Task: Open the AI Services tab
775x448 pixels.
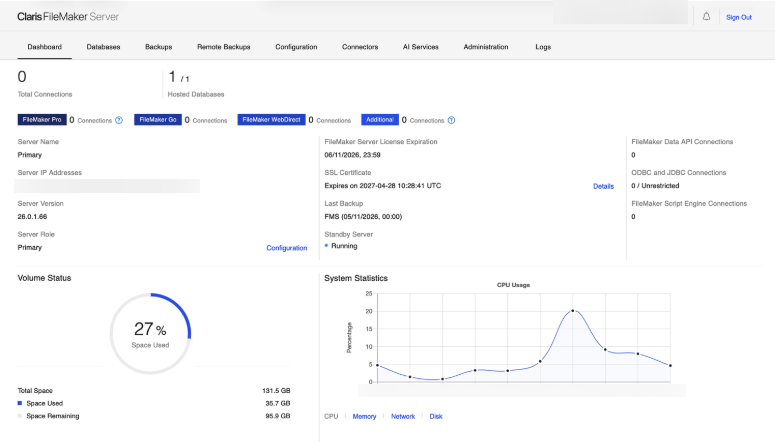Action: point(421,47)
